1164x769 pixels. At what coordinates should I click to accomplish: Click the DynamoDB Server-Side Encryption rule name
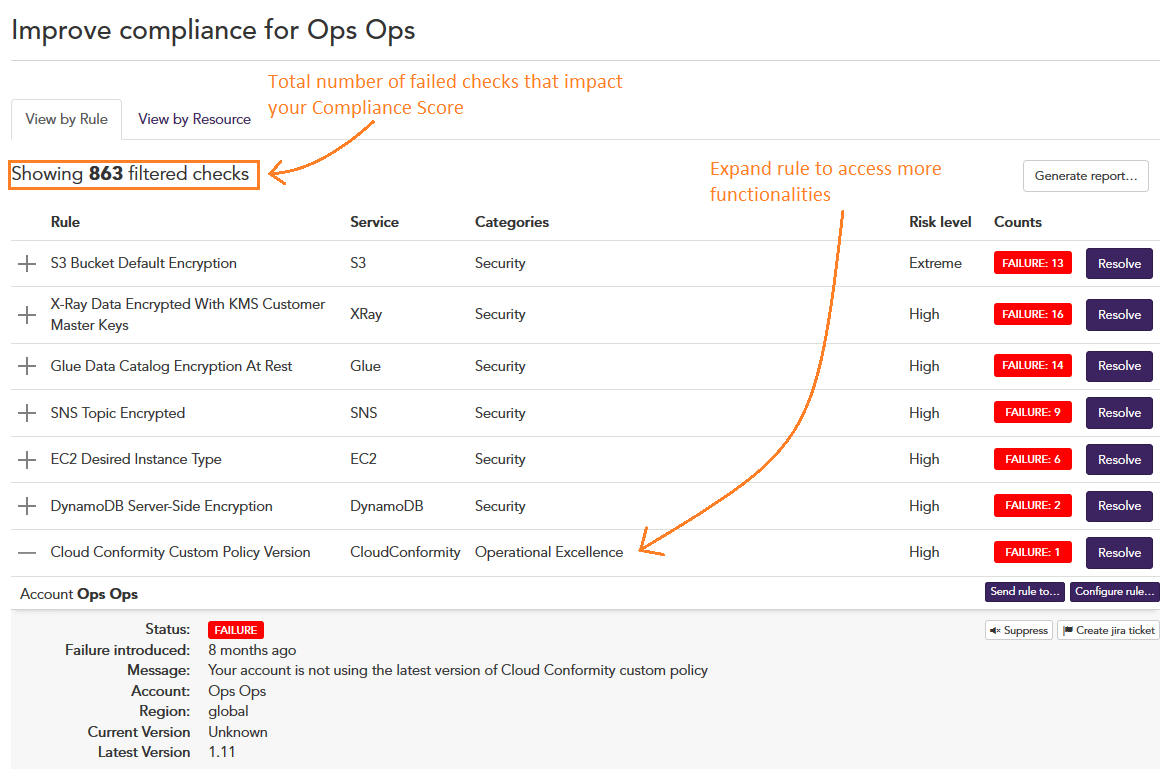(161, 506)
